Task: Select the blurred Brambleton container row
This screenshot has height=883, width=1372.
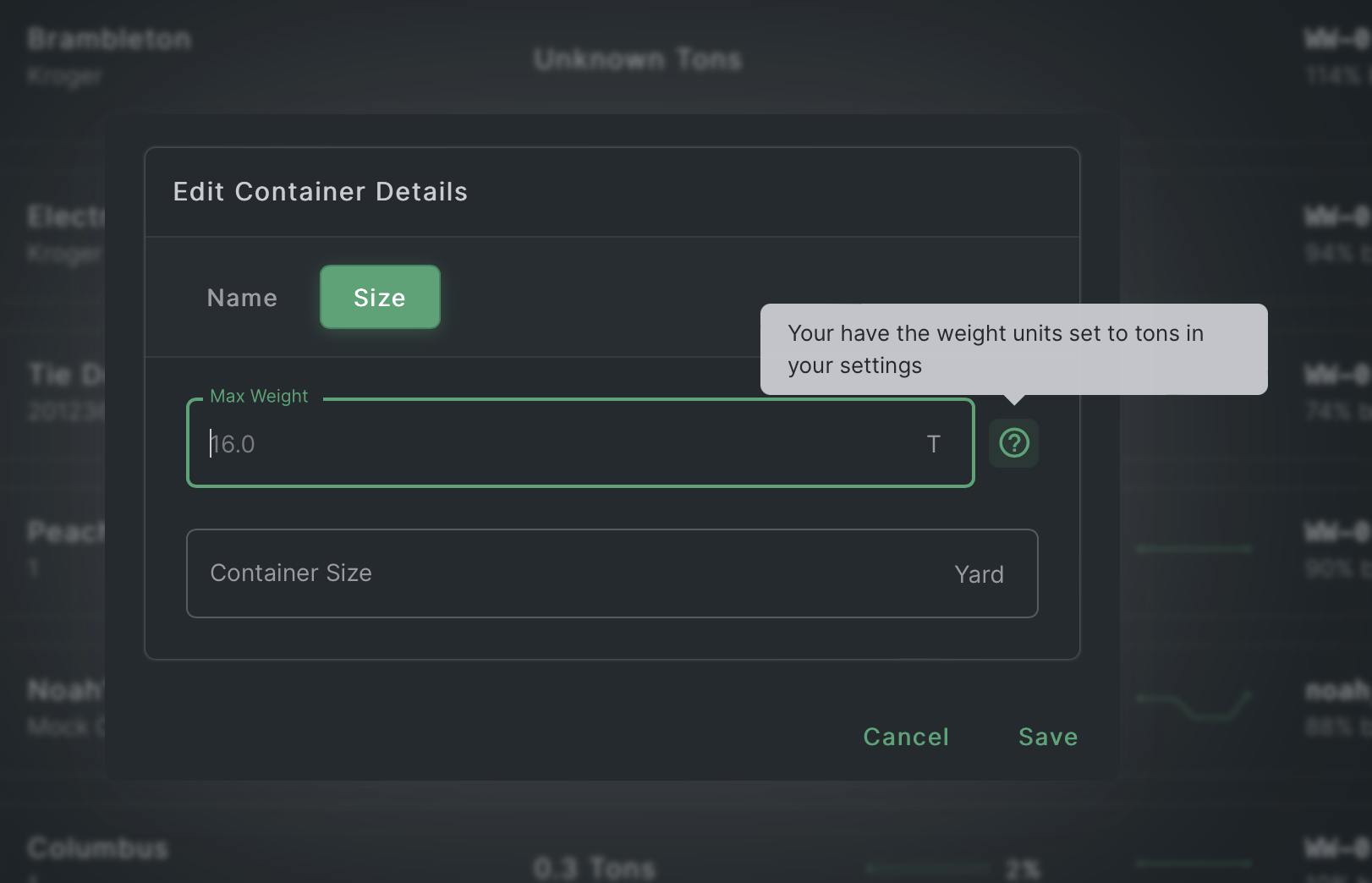Action: point(108,40)
